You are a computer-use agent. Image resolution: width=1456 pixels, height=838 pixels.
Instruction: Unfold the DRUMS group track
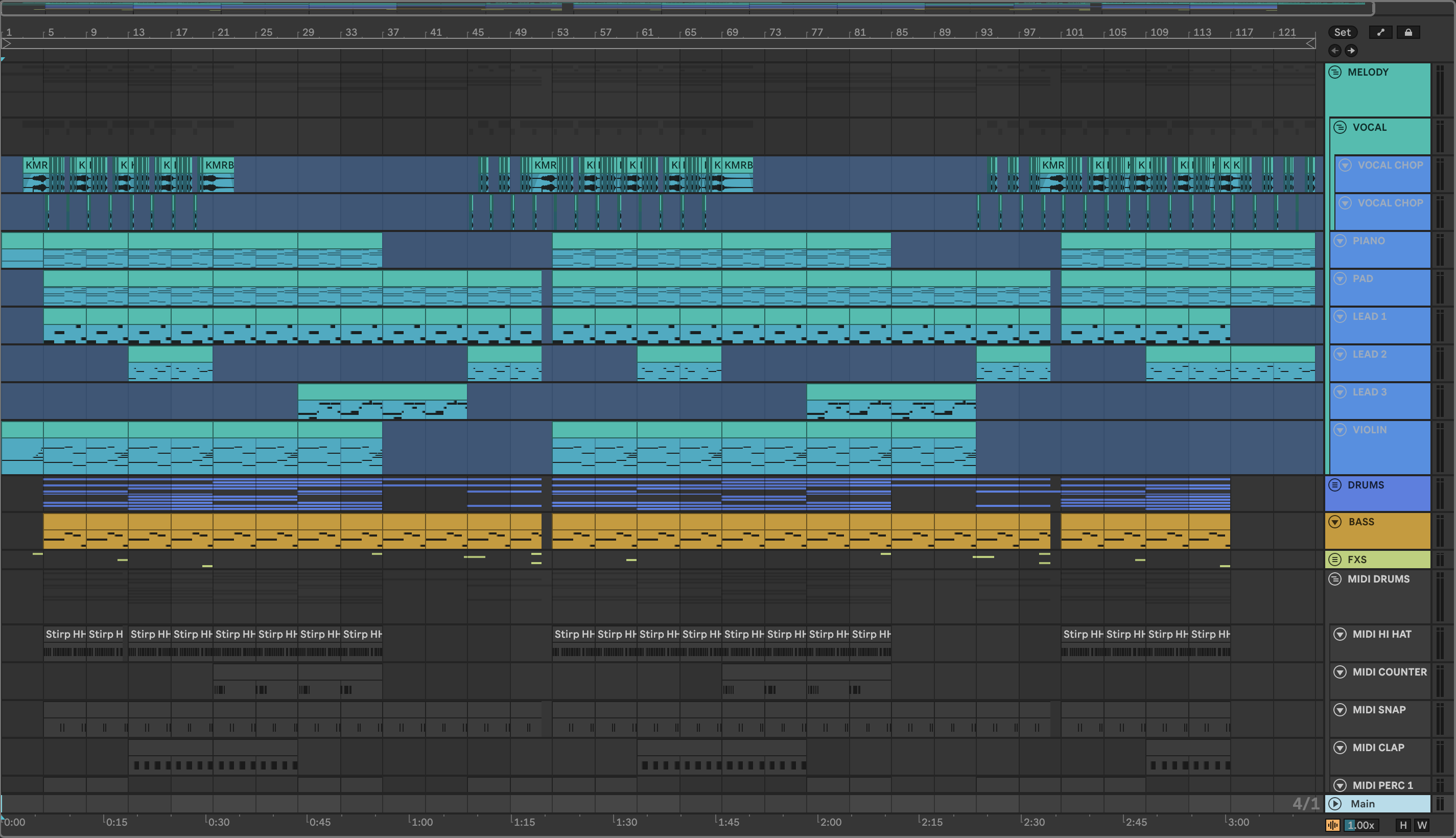[1334, 485]
